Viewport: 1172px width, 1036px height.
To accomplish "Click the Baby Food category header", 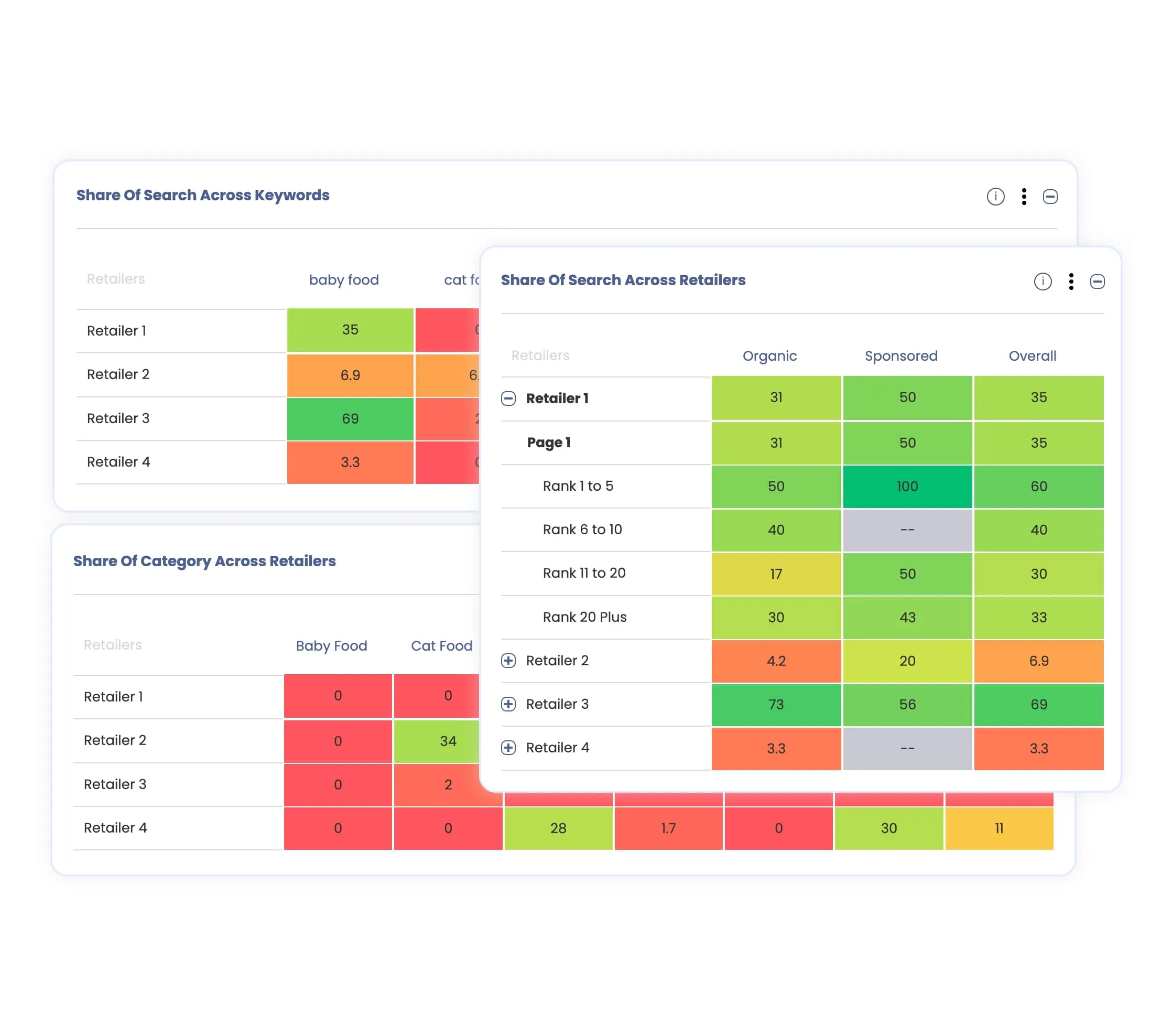I will coord(331,646).
